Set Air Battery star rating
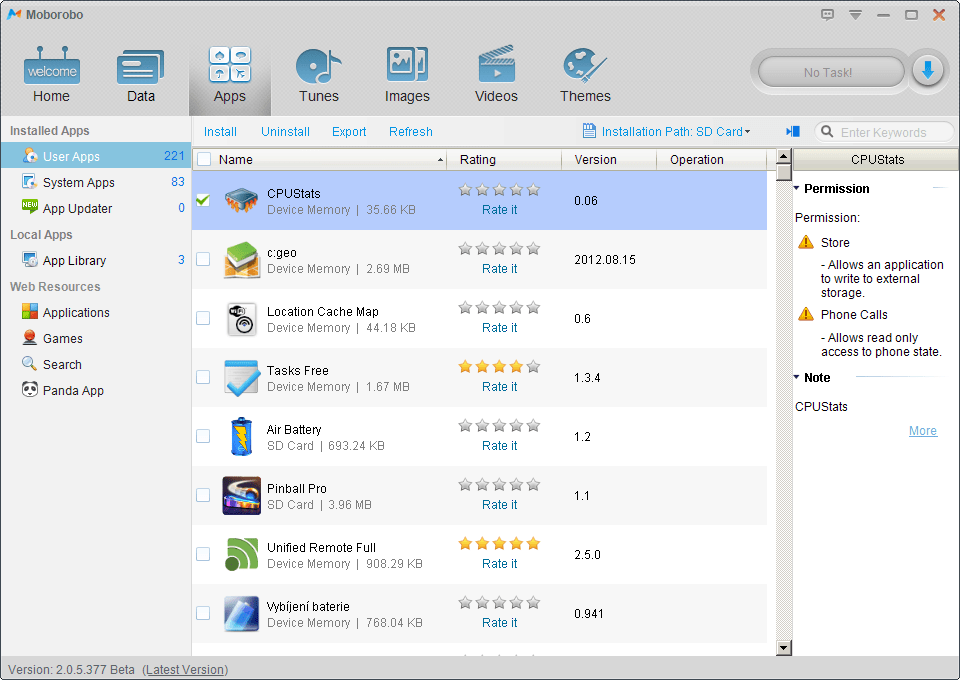Image resolution: width=960 pixels, height=680 pixels. tap(499, 425)
